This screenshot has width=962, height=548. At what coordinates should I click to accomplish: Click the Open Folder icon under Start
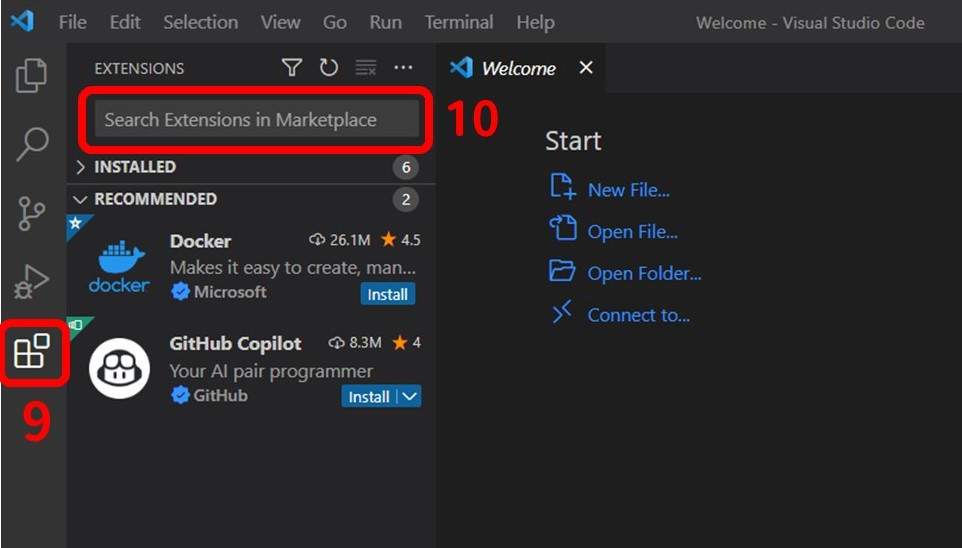[x=562, y=270]
